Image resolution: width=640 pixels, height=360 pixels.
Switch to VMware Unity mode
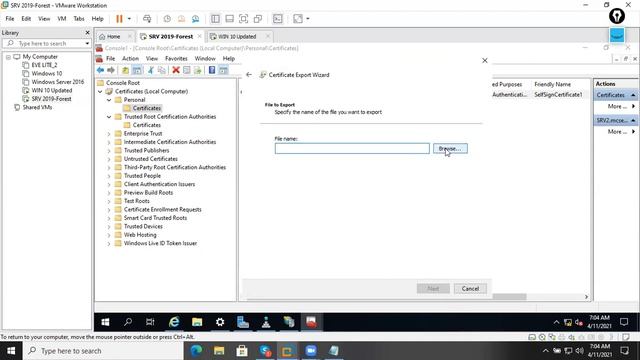click(258, 19)
